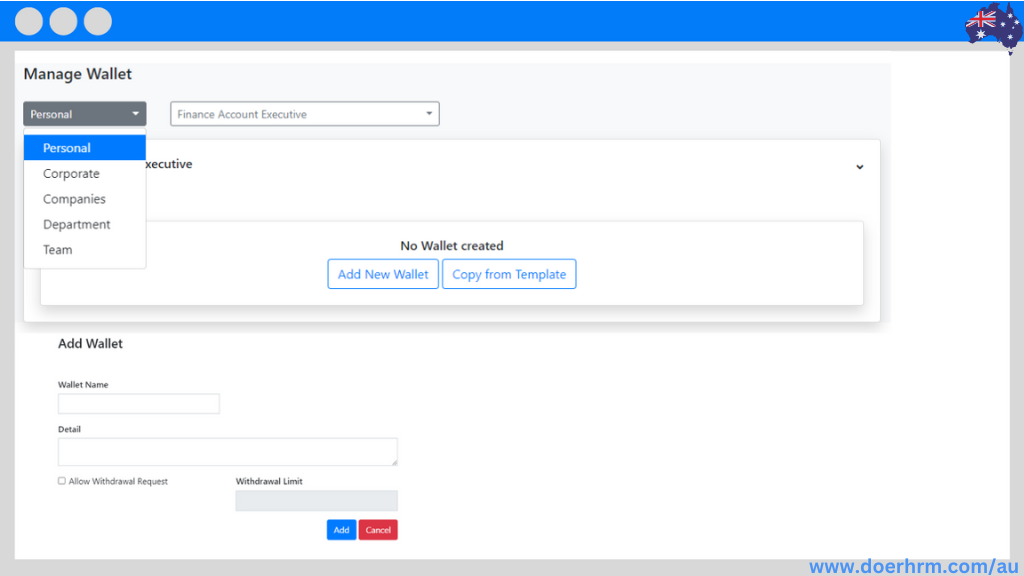This screenshot has height=576, width=1024.
Task: Open the Finance Account Executive dropdown
Action: pos(304,114)
